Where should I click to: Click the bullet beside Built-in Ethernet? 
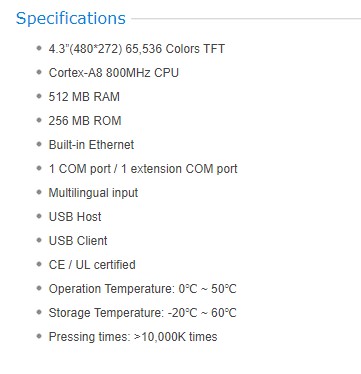click(x=39, y=144)
